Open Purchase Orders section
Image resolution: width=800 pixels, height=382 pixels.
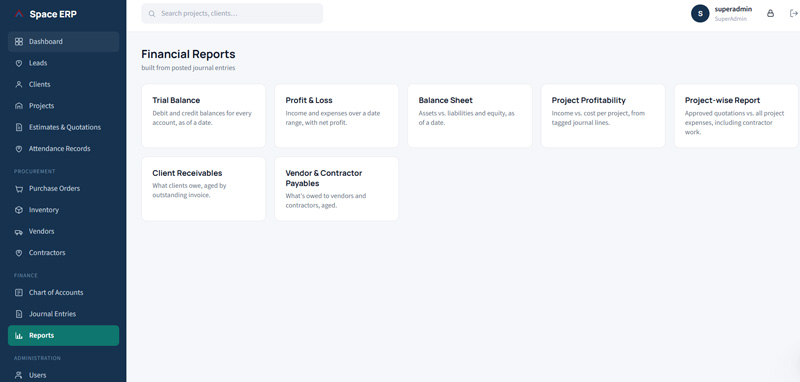point(63,189)
